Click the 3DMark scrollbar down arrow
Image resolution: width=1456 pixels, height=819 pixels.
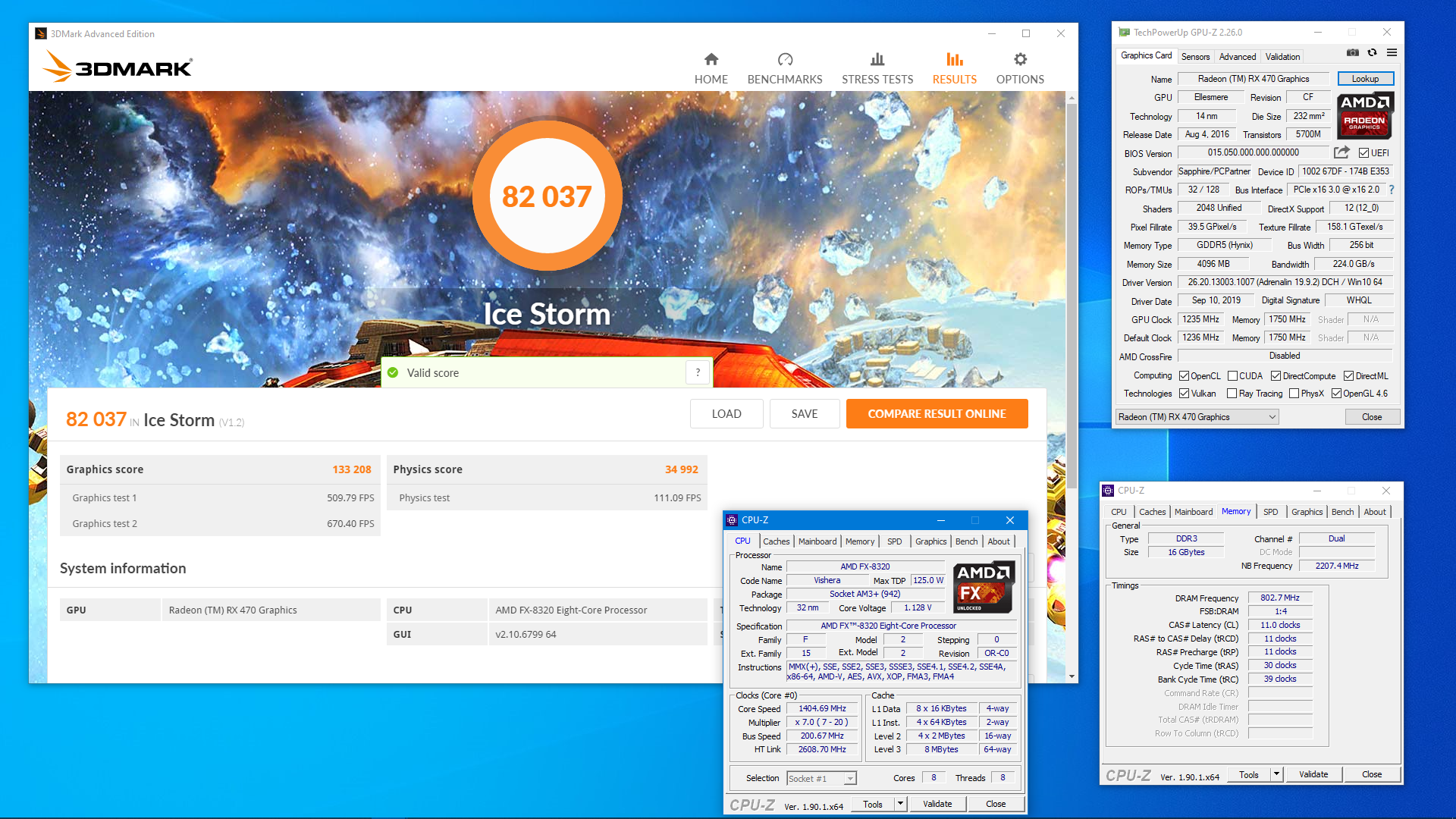click(1072, 676)
